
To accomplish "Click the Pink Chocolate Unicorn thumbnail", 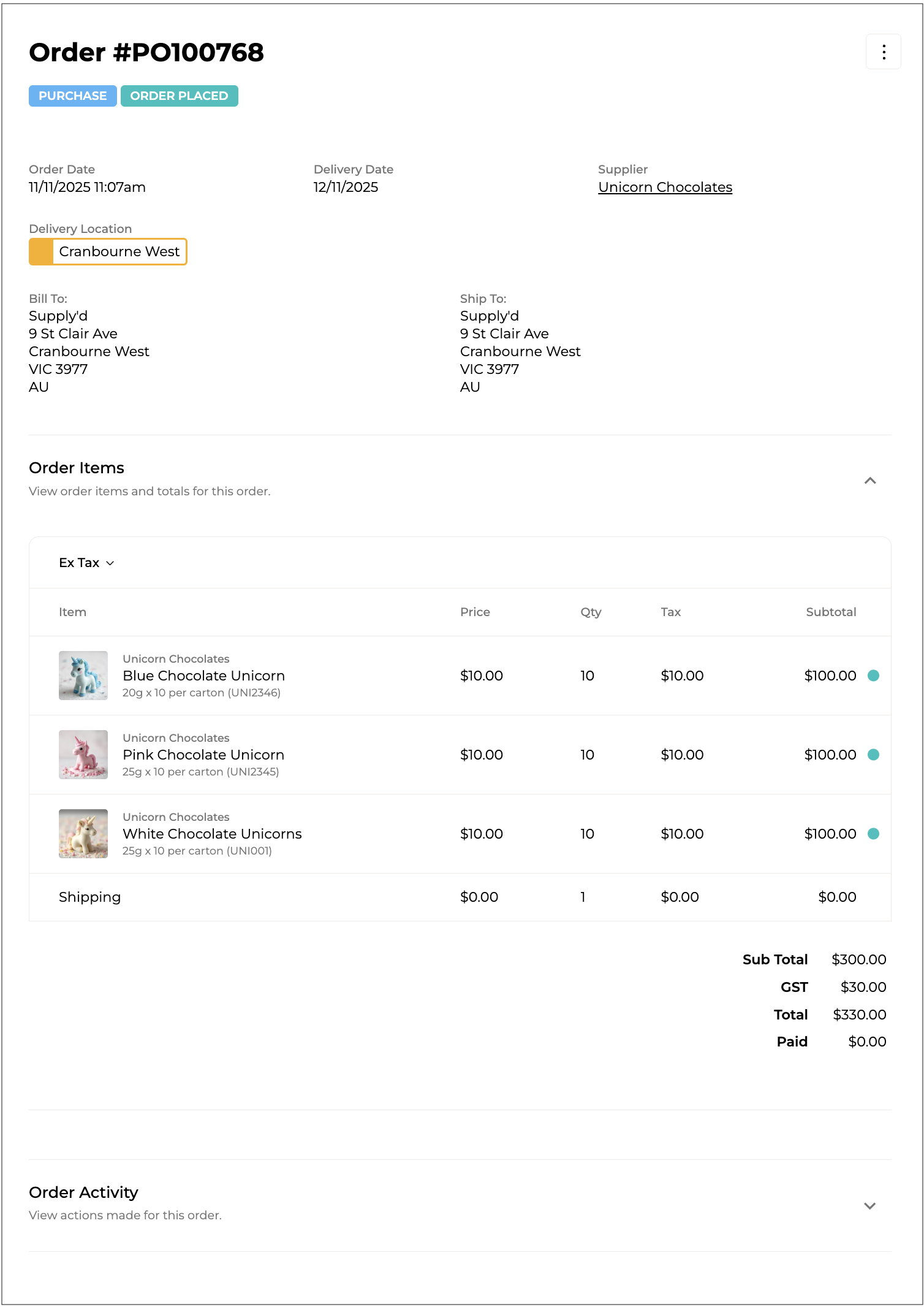I will click(83, 755).
